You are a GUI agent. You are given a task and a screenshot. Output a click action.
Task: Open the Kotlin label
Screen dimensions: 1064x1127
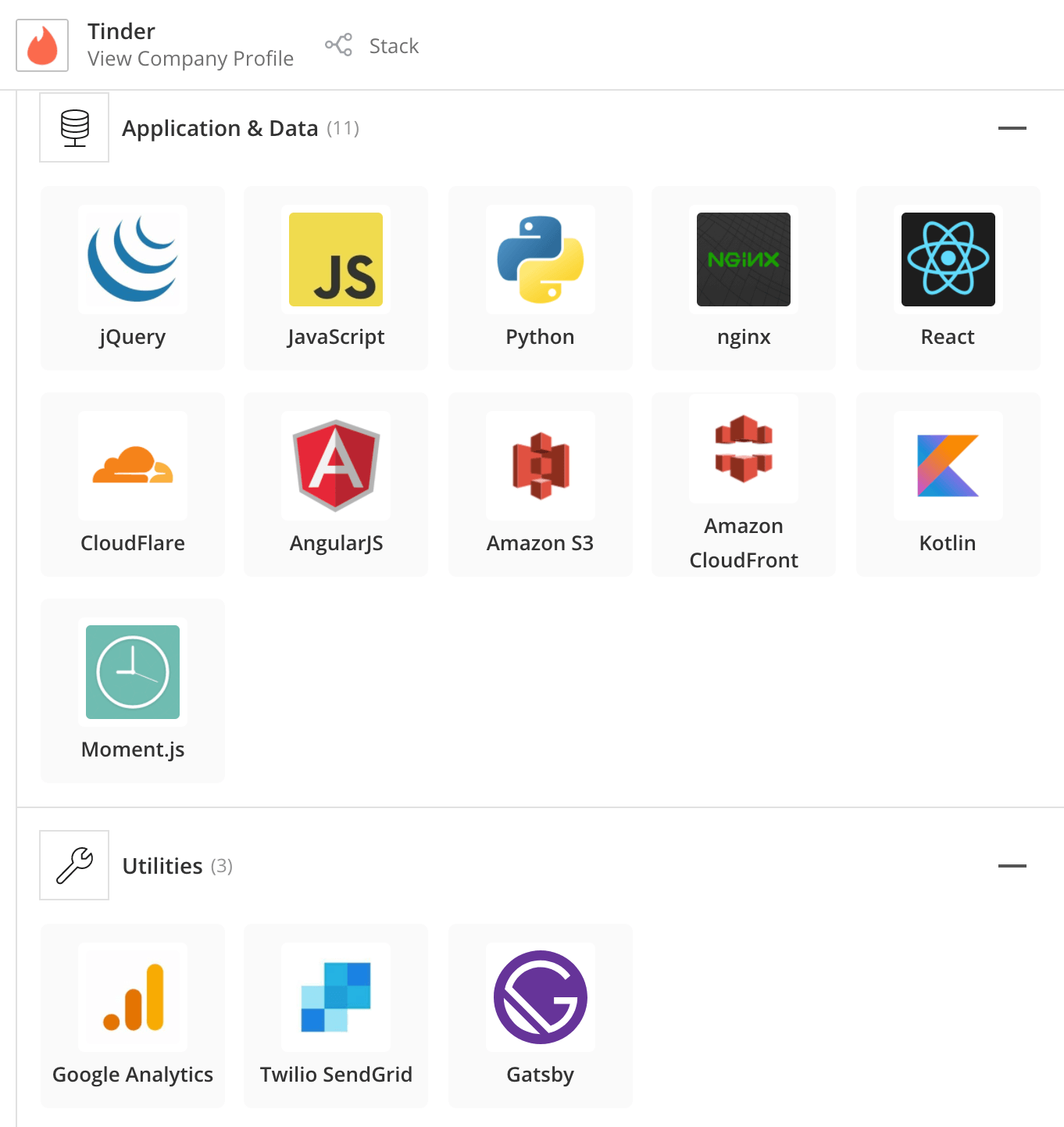pyautogui.click(x=948, y=543)
